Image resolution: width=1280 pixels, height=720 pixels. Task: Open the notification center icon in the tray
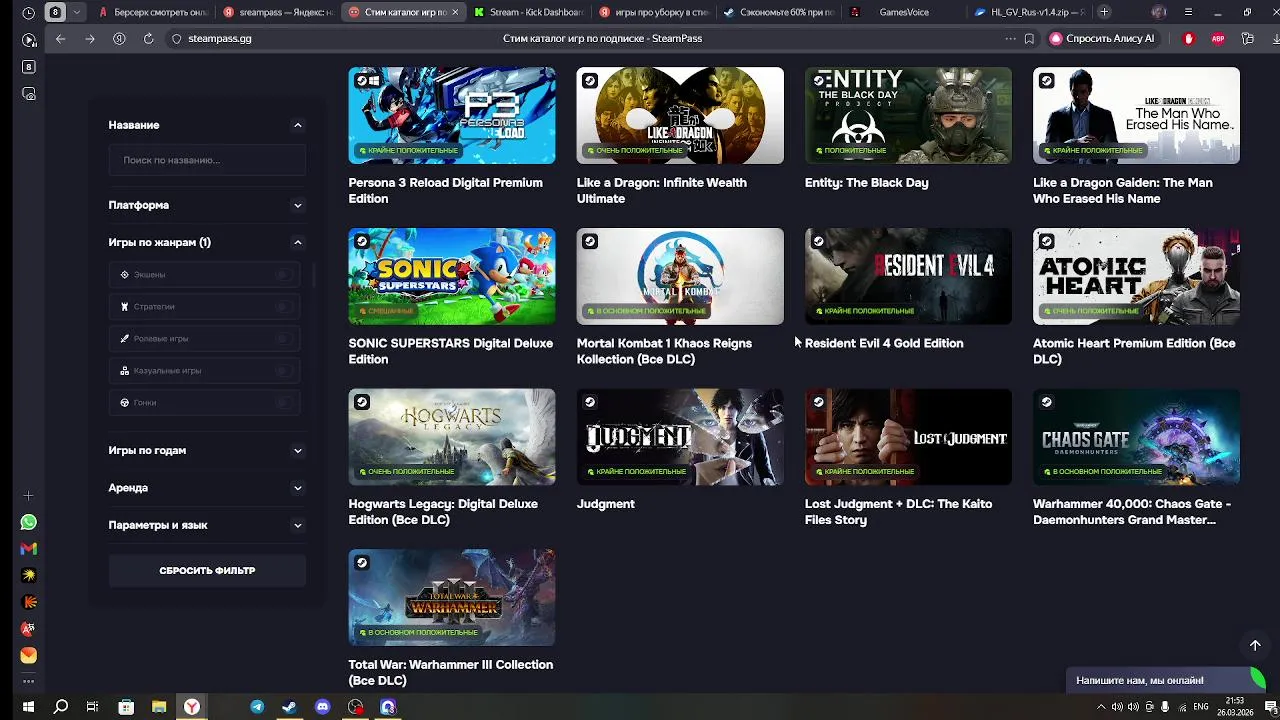1270,707
